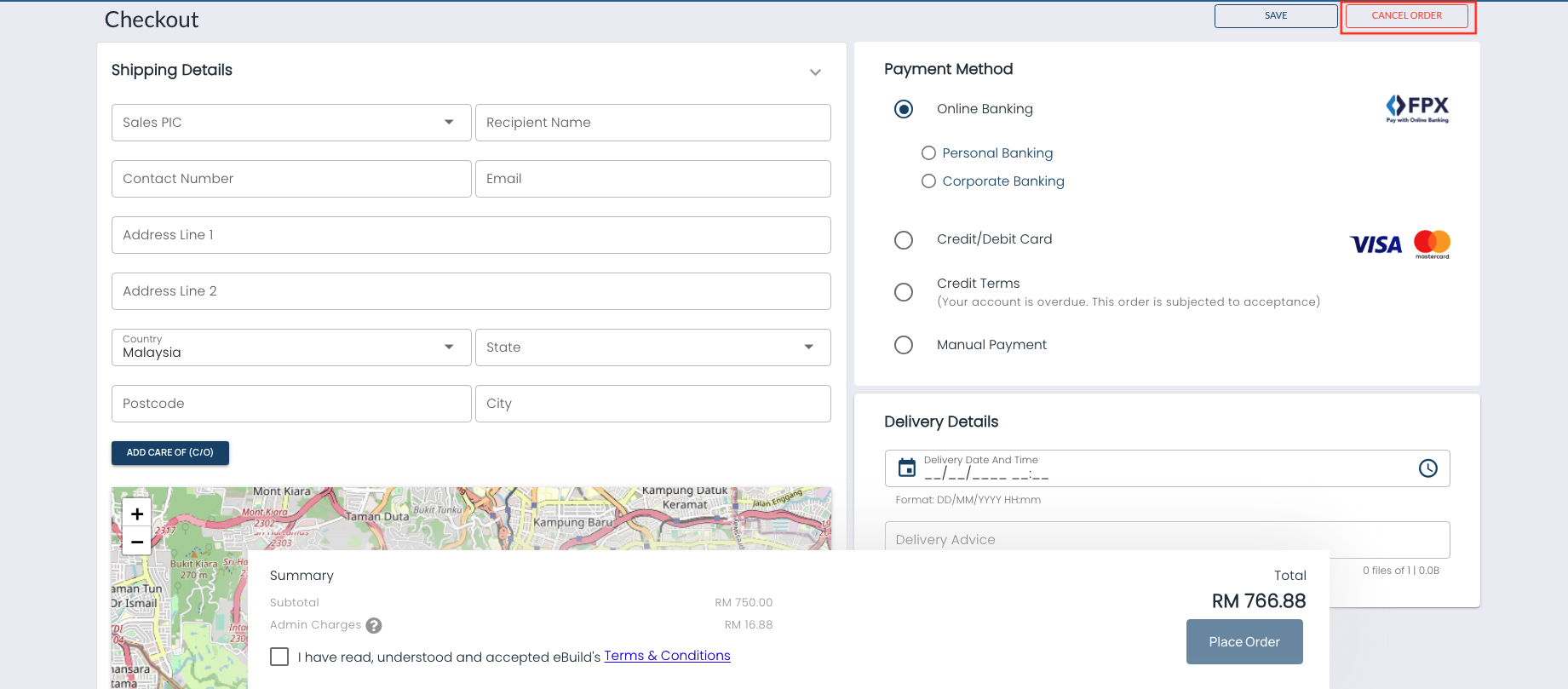Click the Visa card logo
Image resolution: width=1568 pixels, height=689 pixels.
point(1376,244)
